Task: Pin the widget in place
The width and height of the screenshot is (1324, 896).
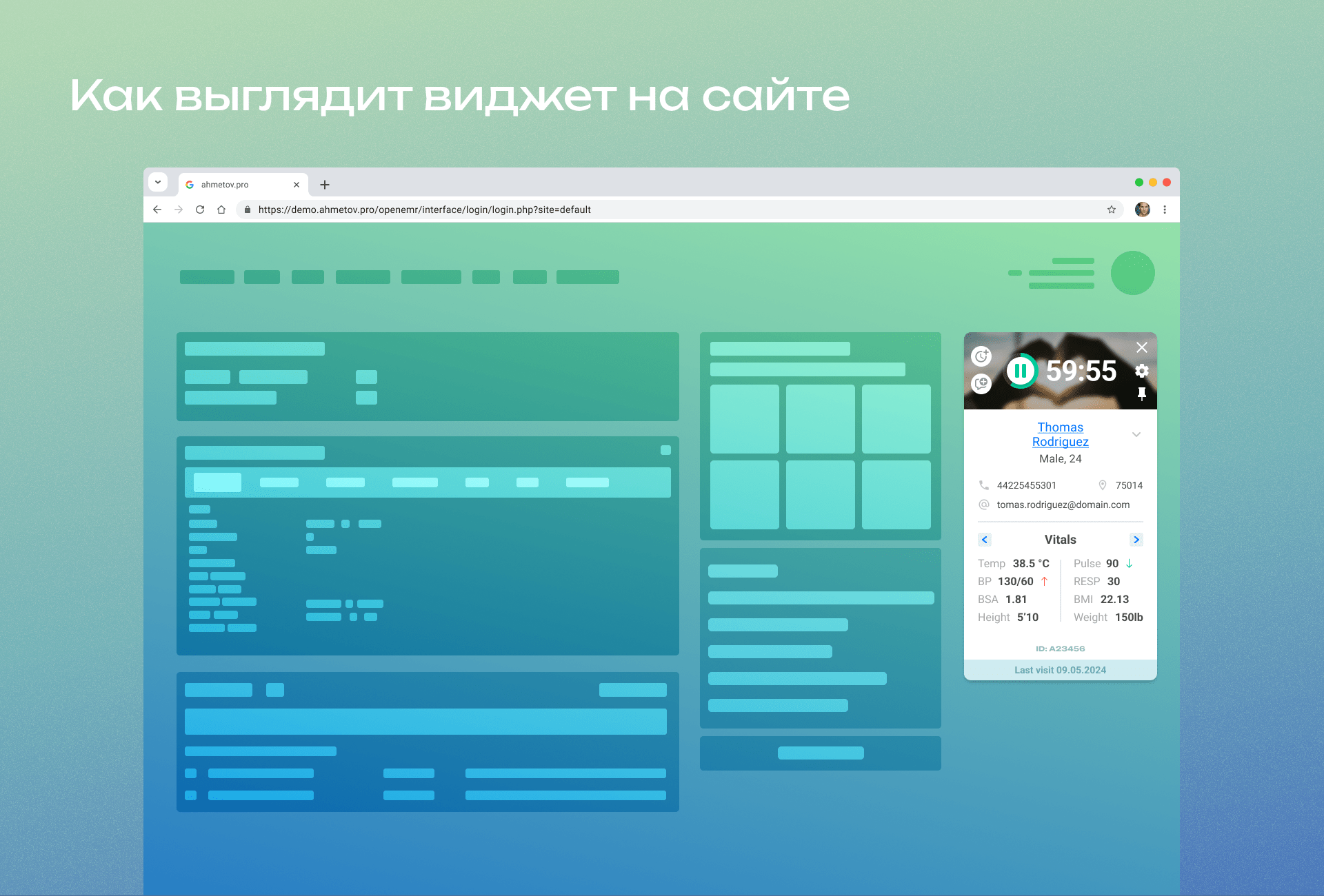Action: coord(1142,394)
